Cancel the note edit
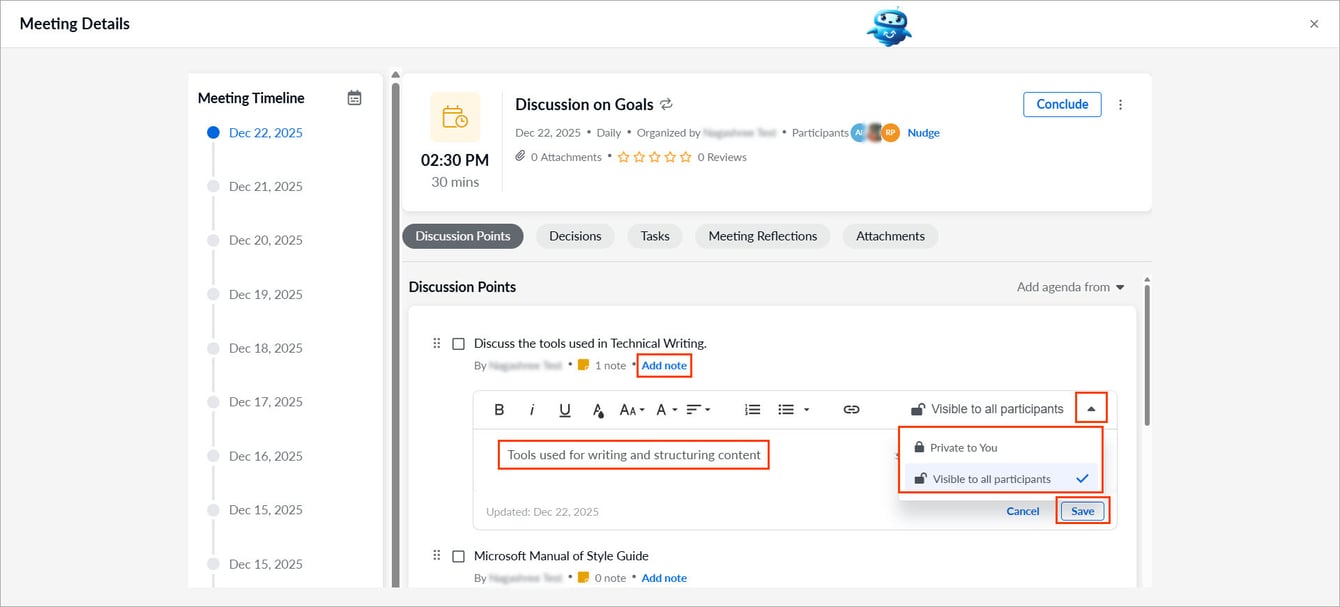Viewport: 1340px width, 607px height. point(1023,511)
